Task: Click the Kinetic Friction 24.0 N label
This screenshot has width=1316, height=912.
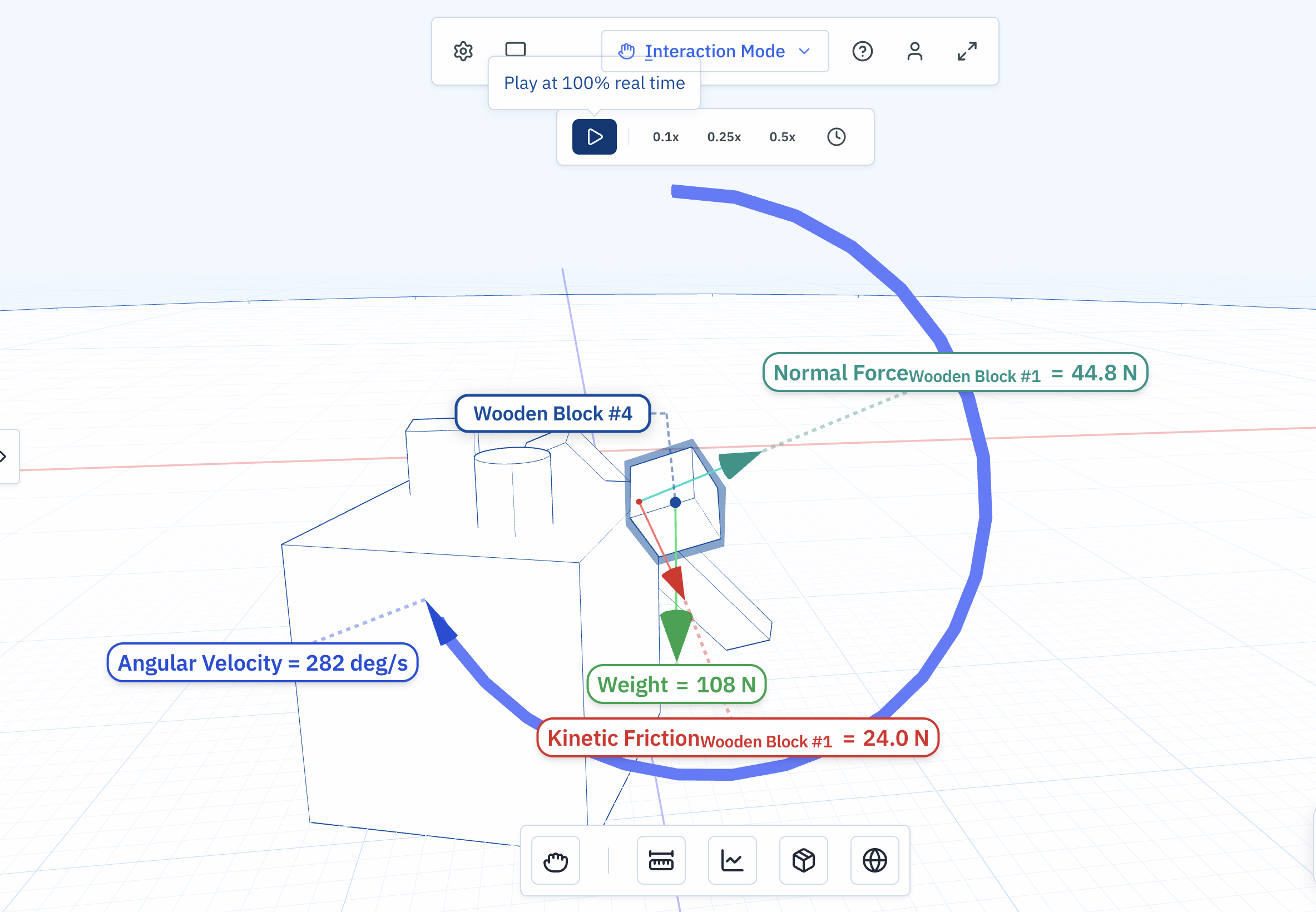Action: click(738, 738)
